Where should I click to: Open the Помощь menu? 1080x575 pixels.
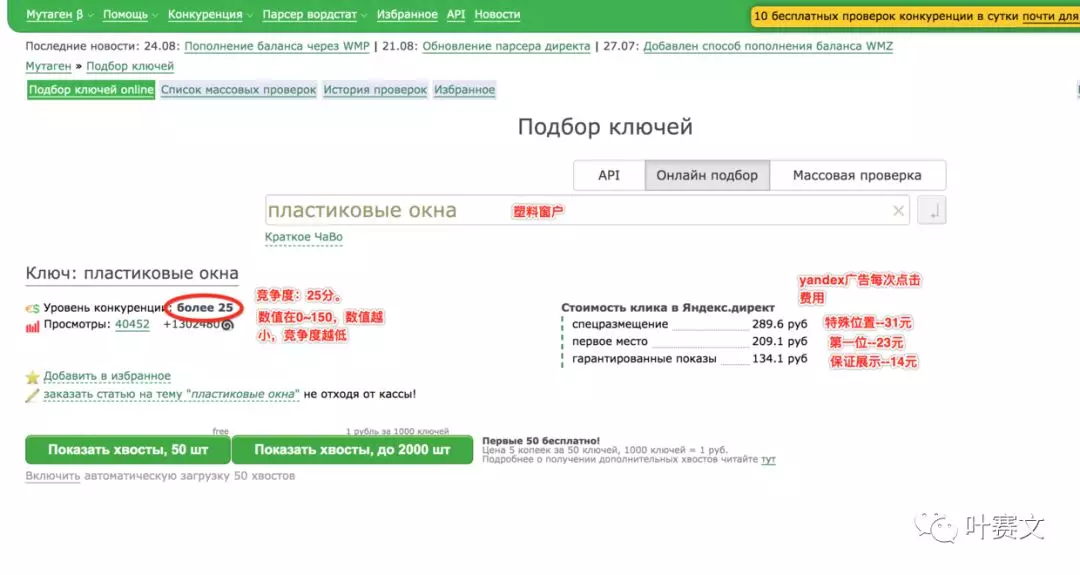[x=125, y=14]
